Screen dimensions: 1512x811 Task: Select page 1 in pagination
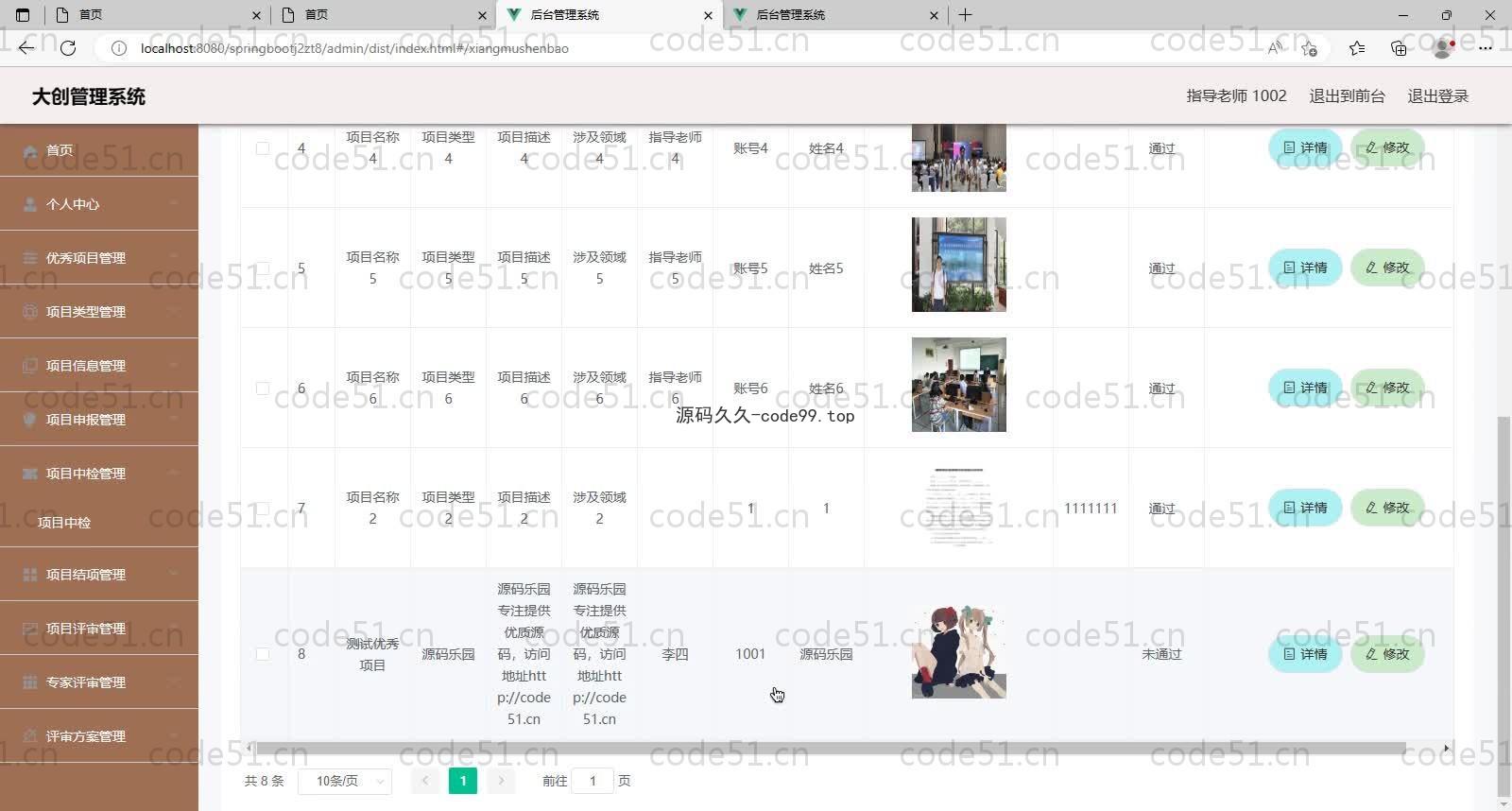click(x=463, y=781)
